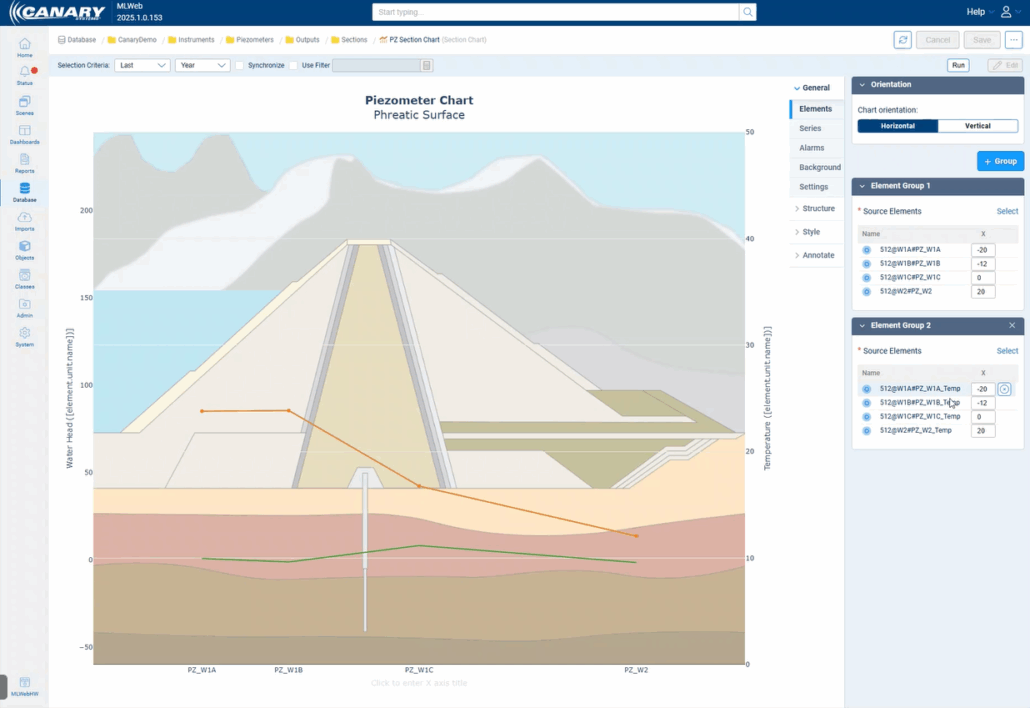Click the search magnifier icon

747,12
